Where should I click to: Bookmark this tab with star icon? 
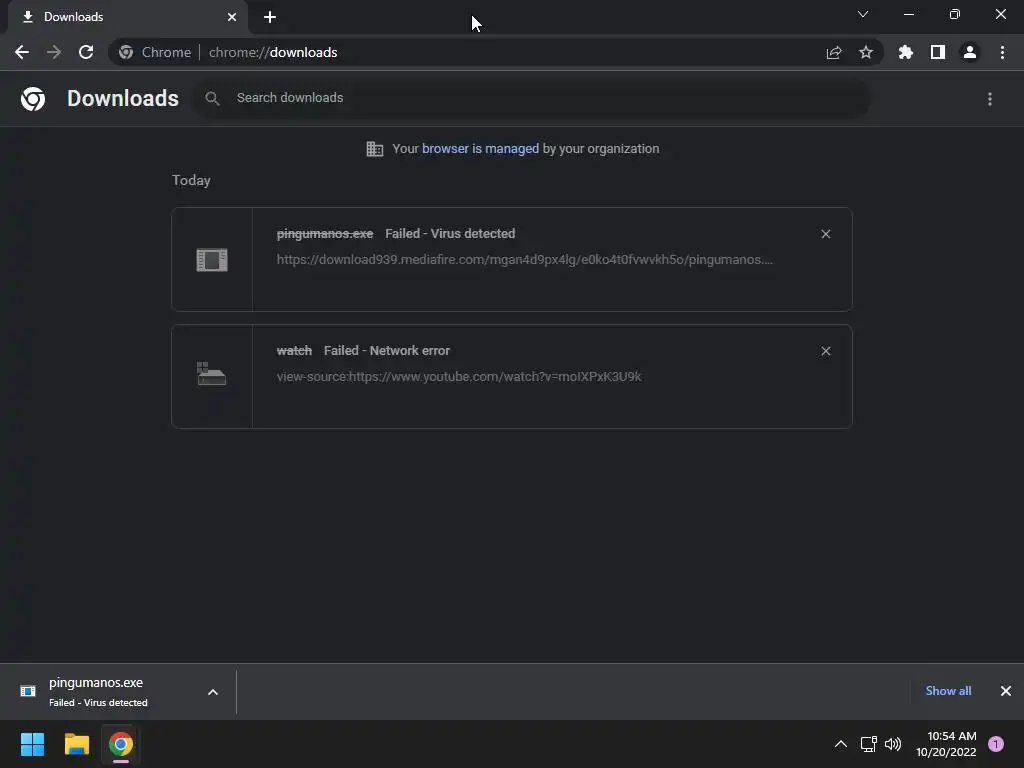(866, 52)
